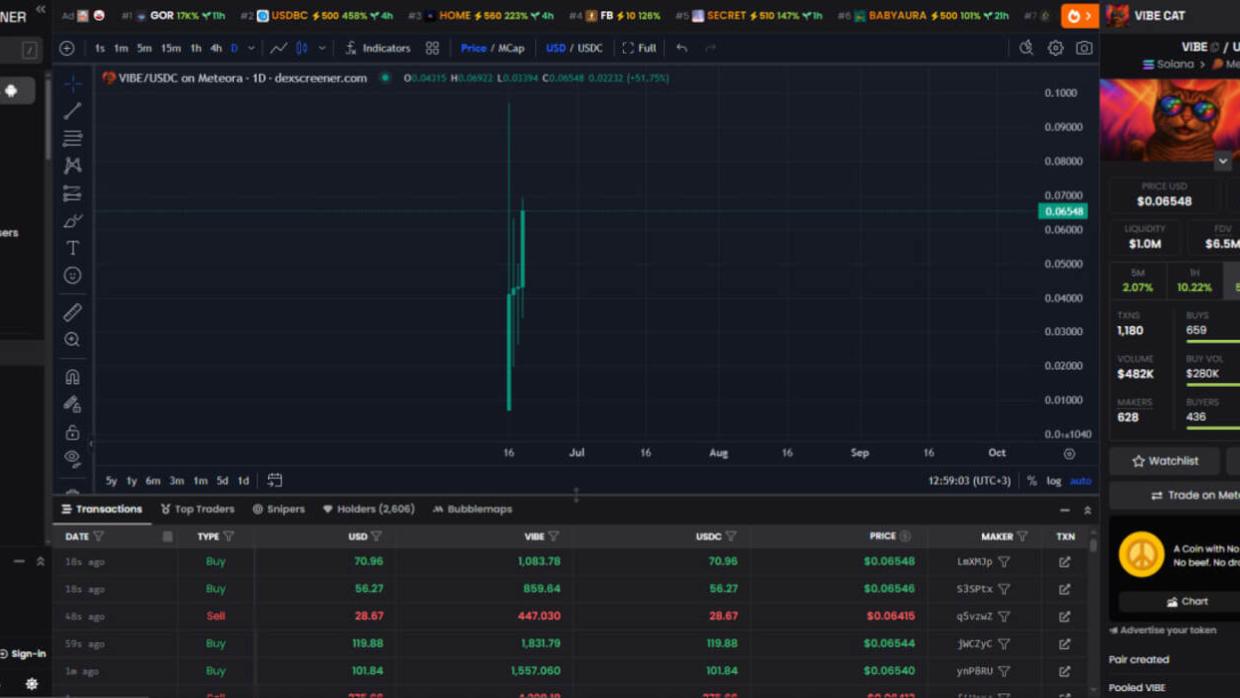Switch to Top Traders tab
This screenshot has height=698, width=1240.
(x=197, y=509)
